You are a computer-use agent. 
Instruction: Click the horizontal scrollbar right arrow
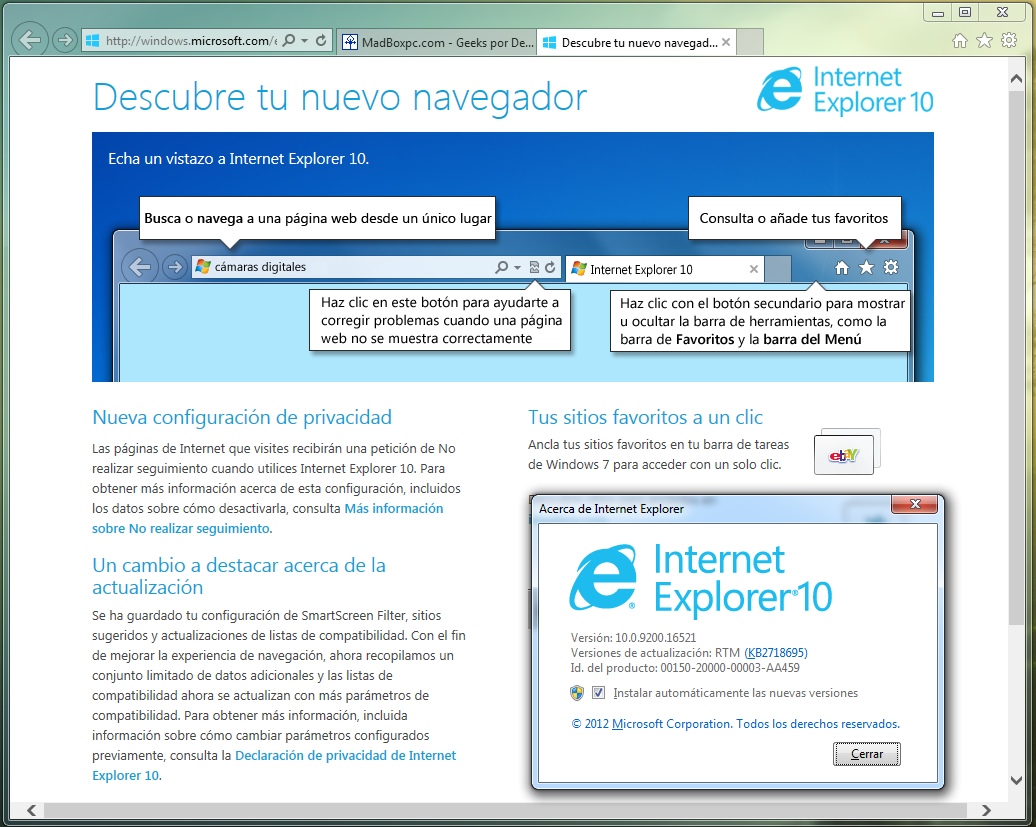click(986, 810)
